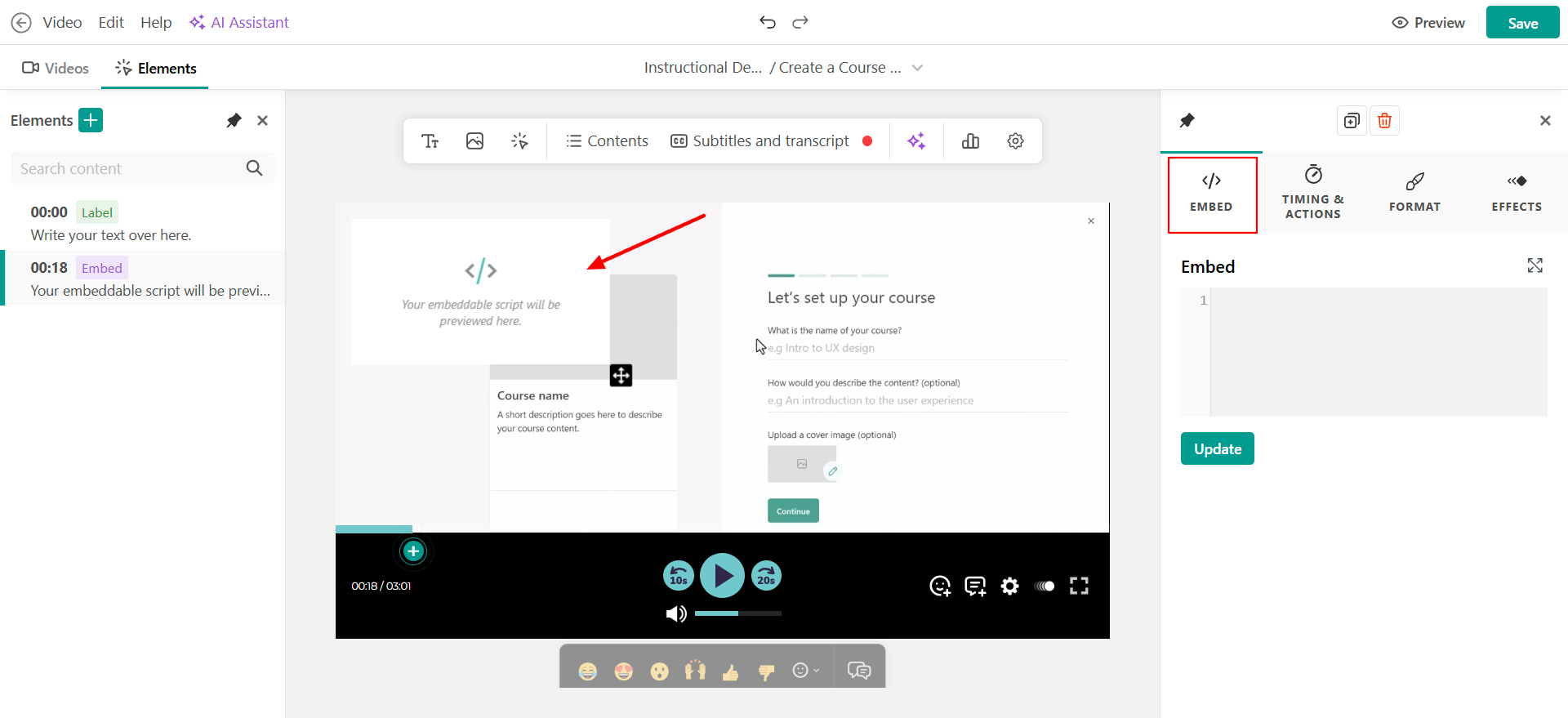This screenshot has width=1568, height=718.
Task: Redo the last change
Action: 800,22
